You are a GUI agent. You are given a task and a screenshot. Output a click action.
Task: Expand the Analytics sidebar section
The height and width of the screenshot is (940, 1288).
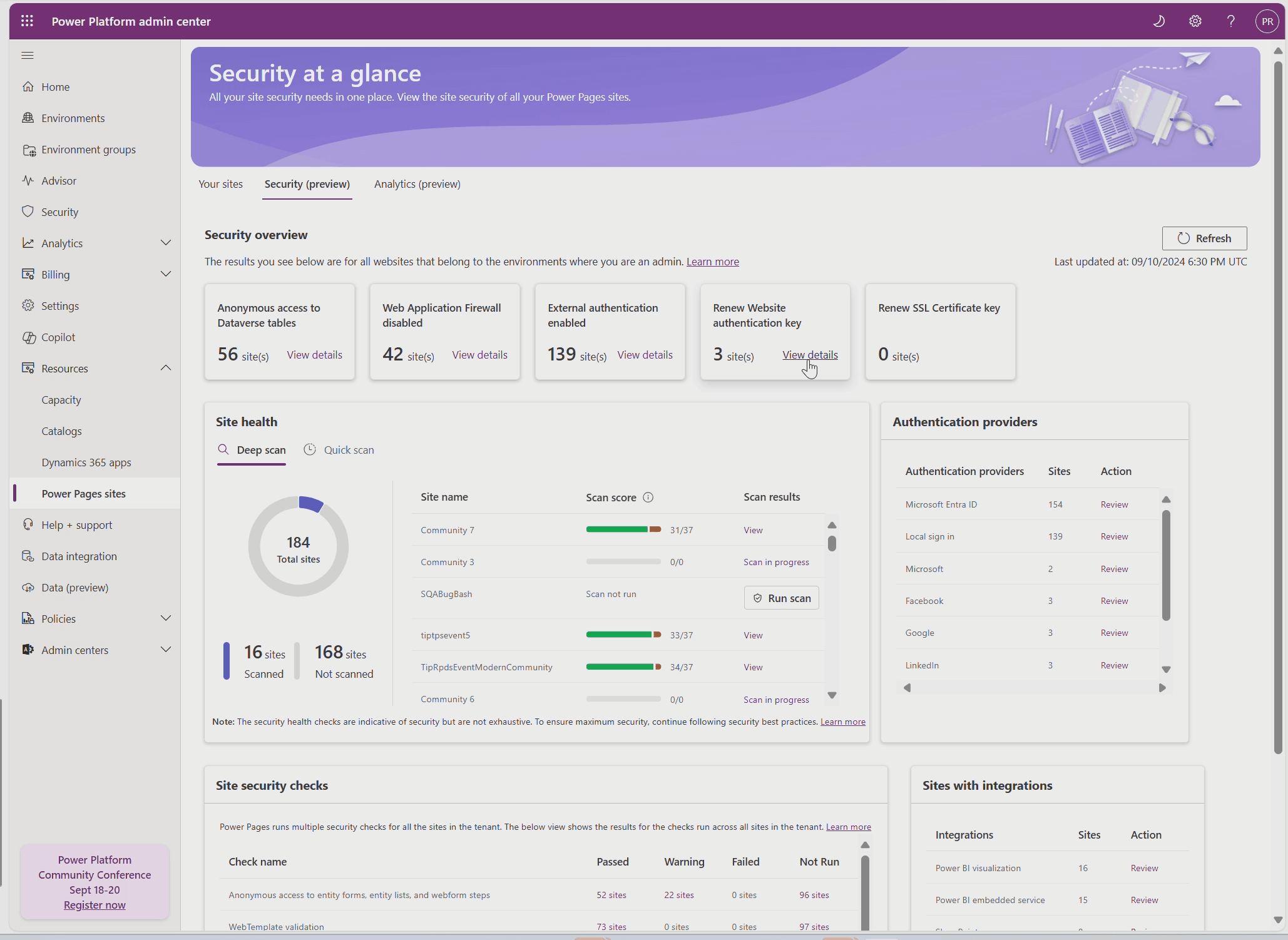[x=165, y=243]
